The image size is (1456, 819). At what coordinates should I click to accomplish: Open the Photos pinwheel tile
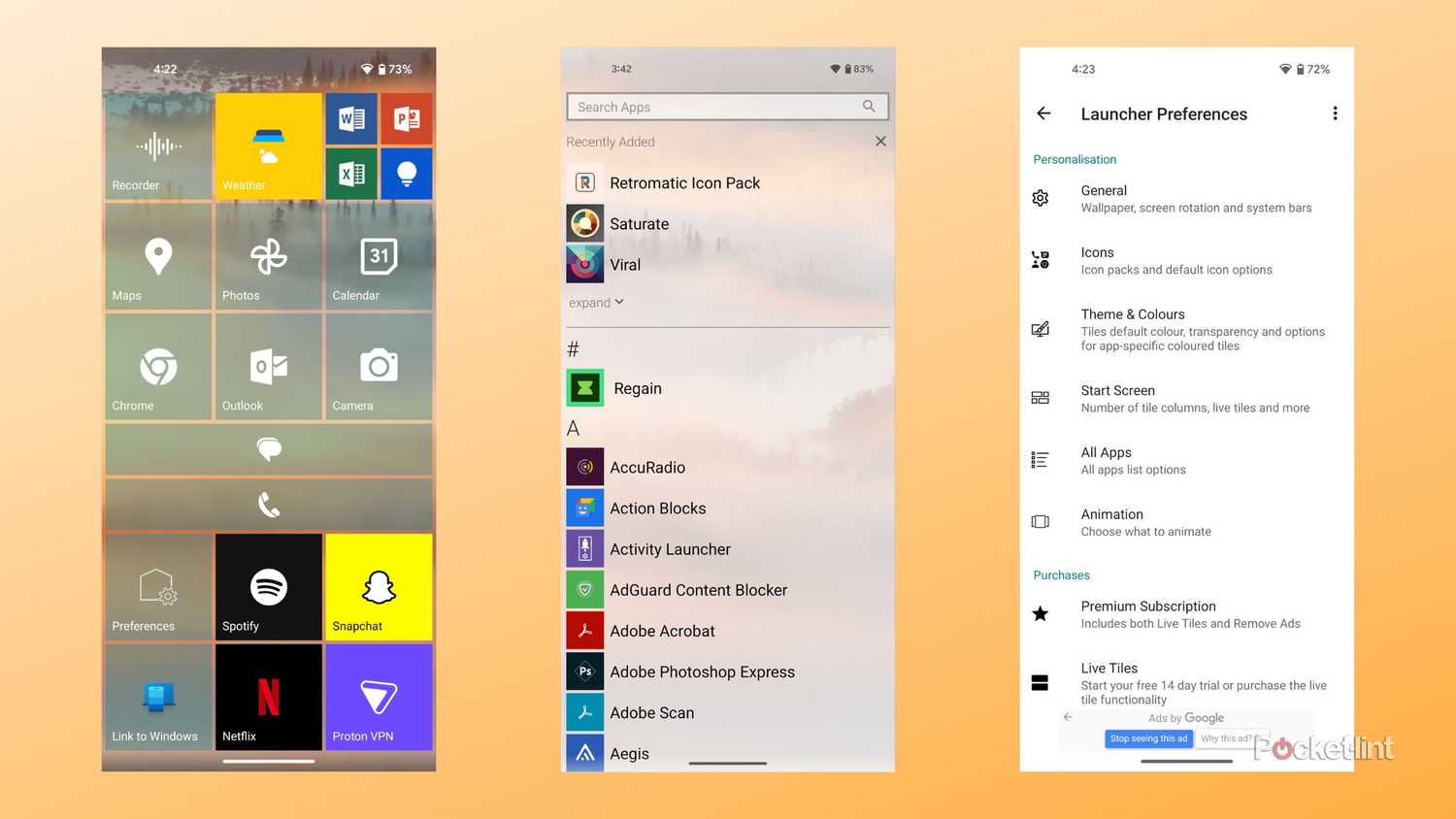click(x=269, y=257)
